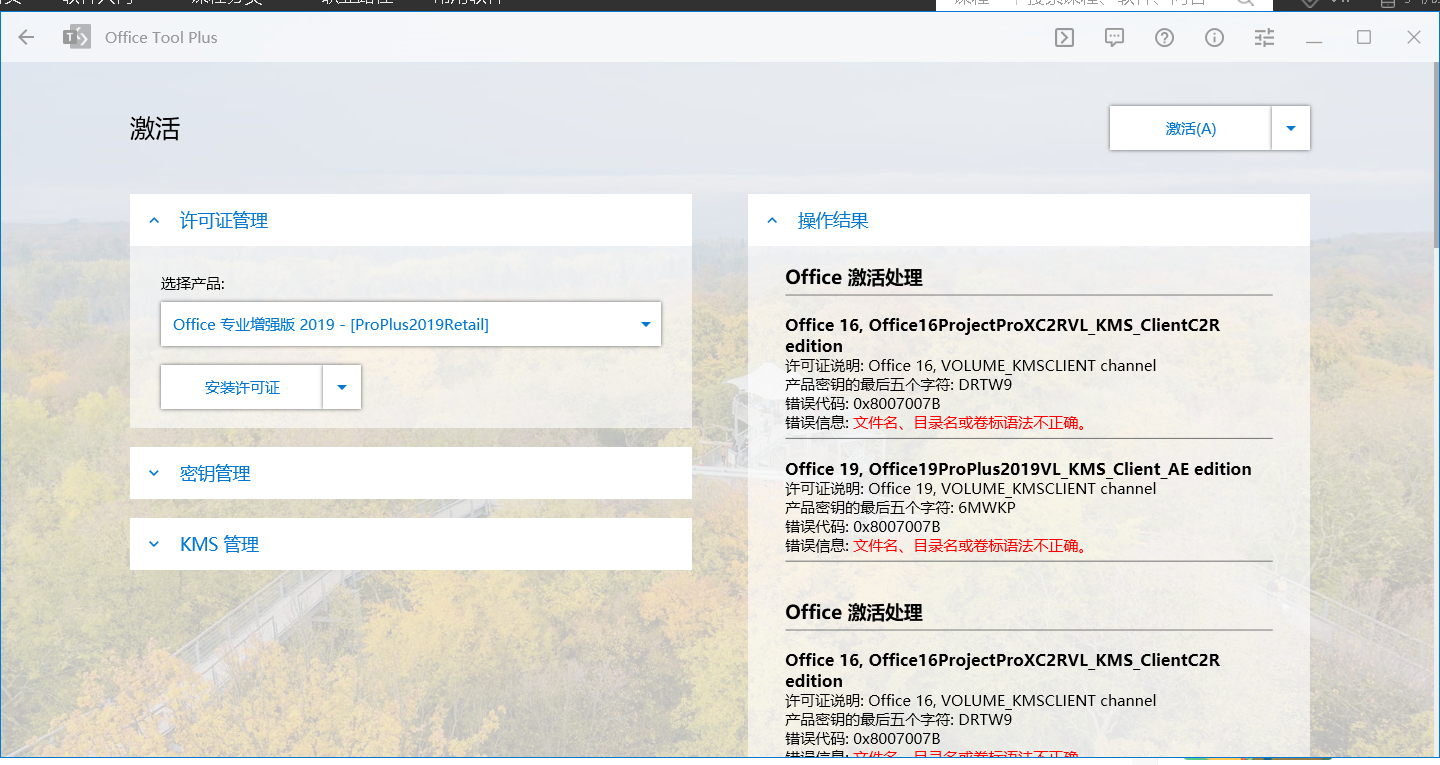
Task: Click the first Office 激活处理 heading
Action: 854,277
